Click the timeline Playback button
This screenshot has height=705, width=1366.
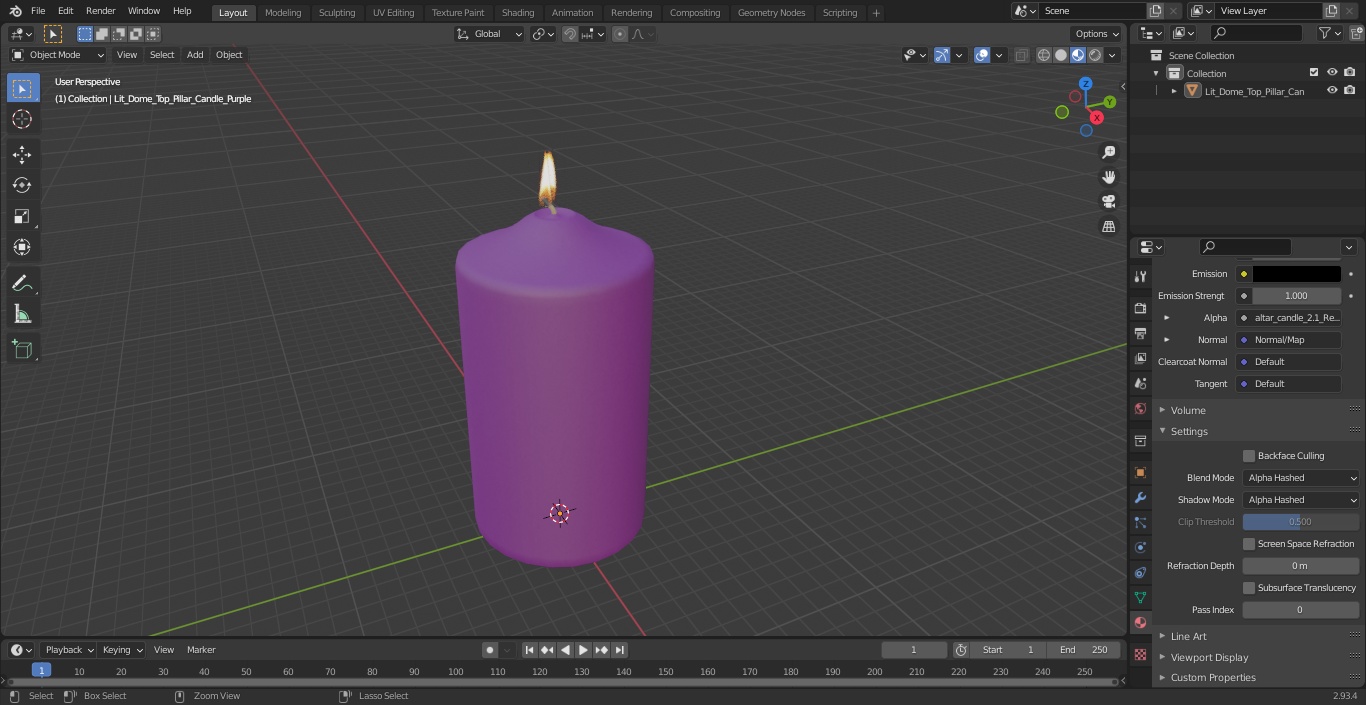[70, 650]
